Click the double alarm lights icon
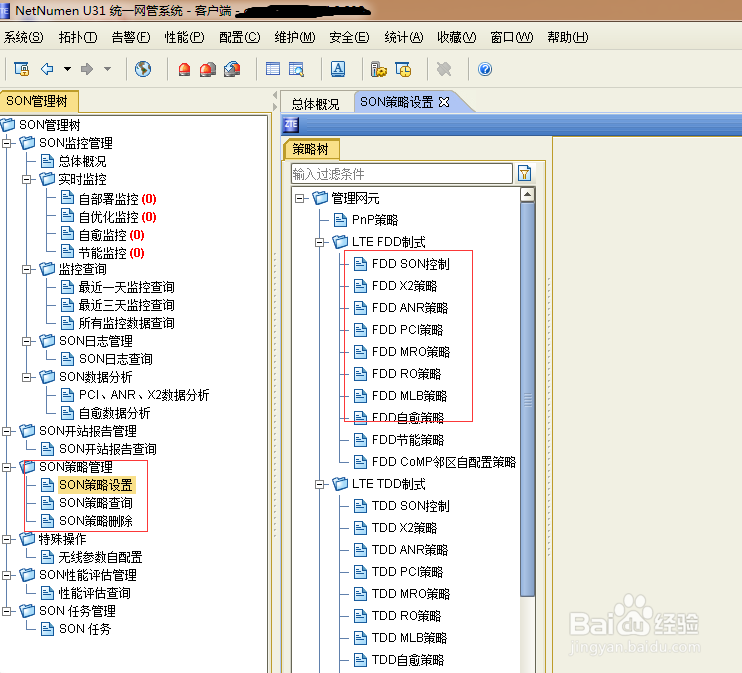The image size is (742, 673). click(x=208, y=70)
